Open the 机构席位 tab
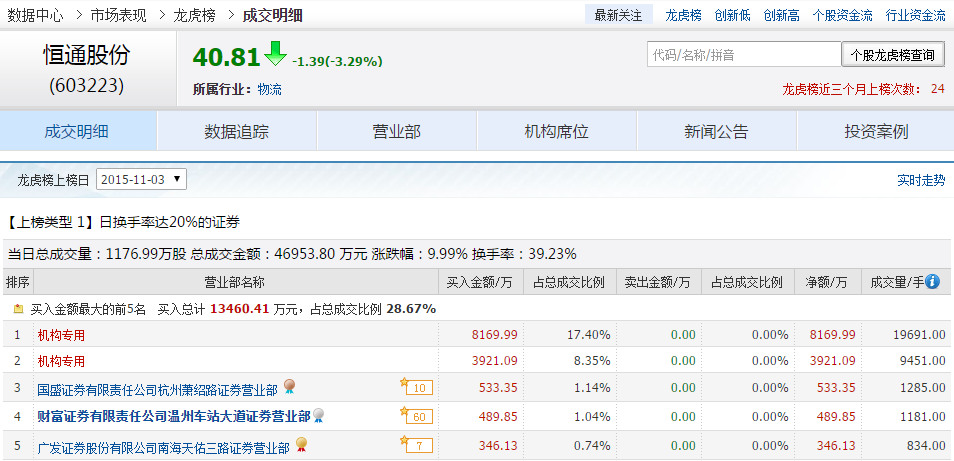This screenshot has width=954, height=461. 556,131
